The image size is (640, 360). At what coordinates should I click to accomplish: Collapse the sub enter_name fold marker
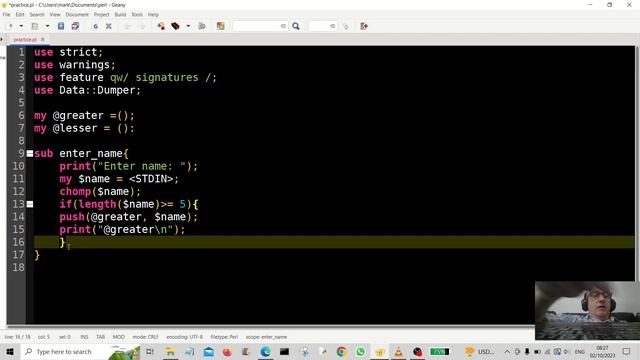pyautogui.click(x=30, y=153)
